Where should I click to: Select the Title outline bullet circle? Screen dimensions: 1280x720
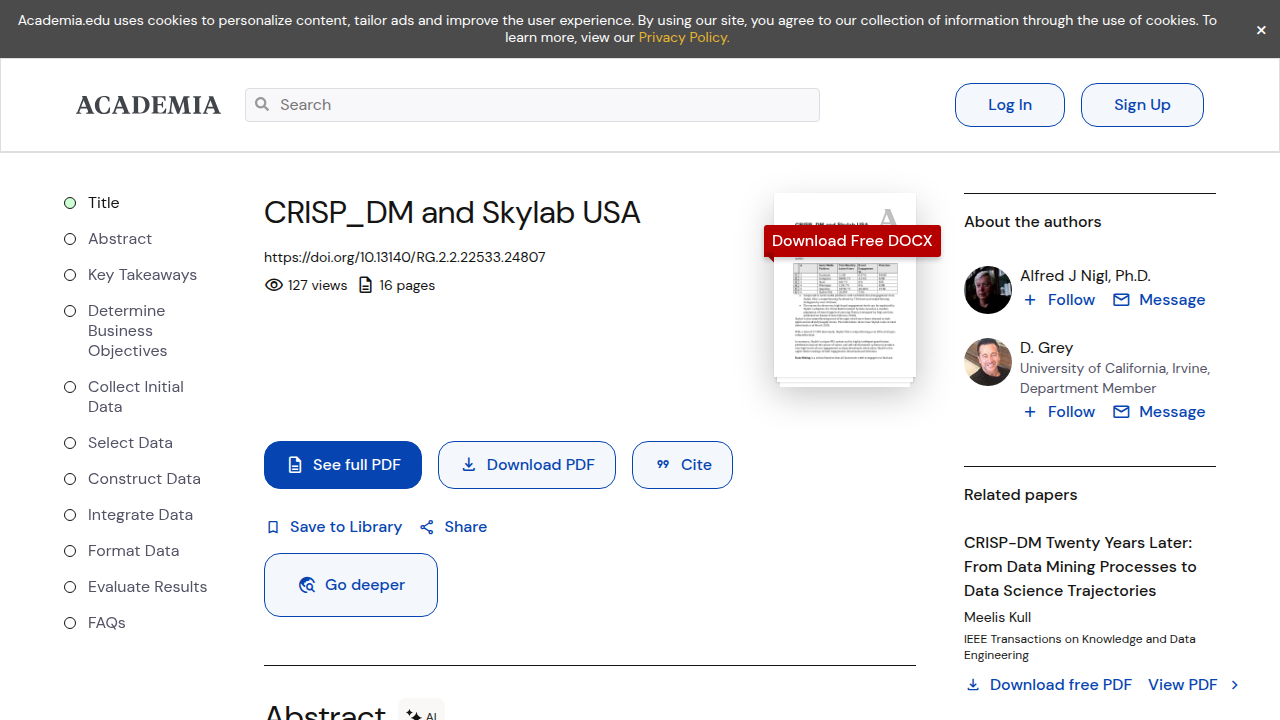(70, 203)
